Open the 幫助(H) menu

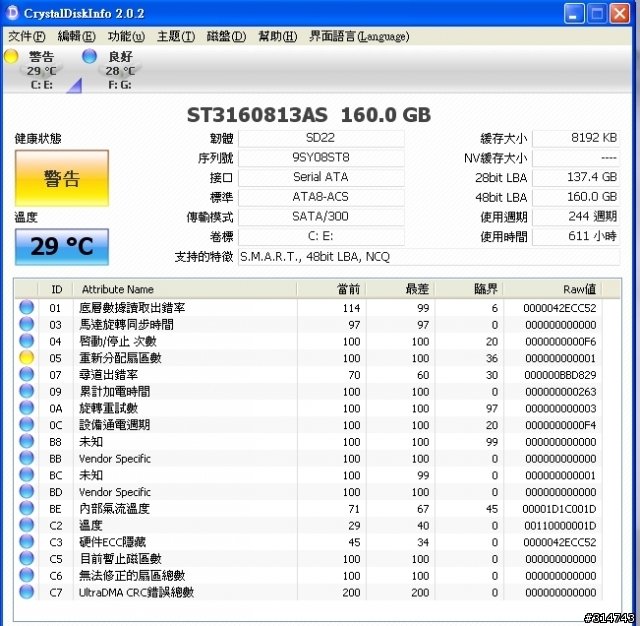click(278, 36)
